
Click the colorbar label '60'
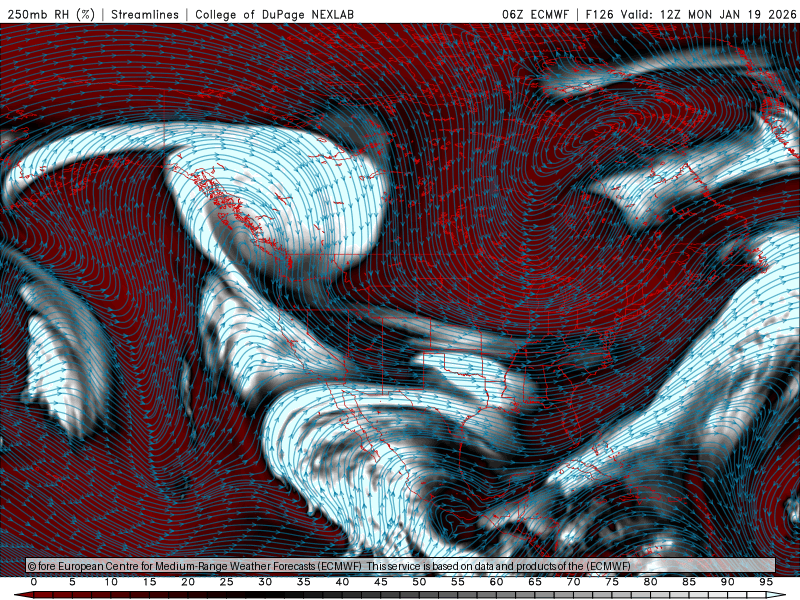(x=496, y=582)
